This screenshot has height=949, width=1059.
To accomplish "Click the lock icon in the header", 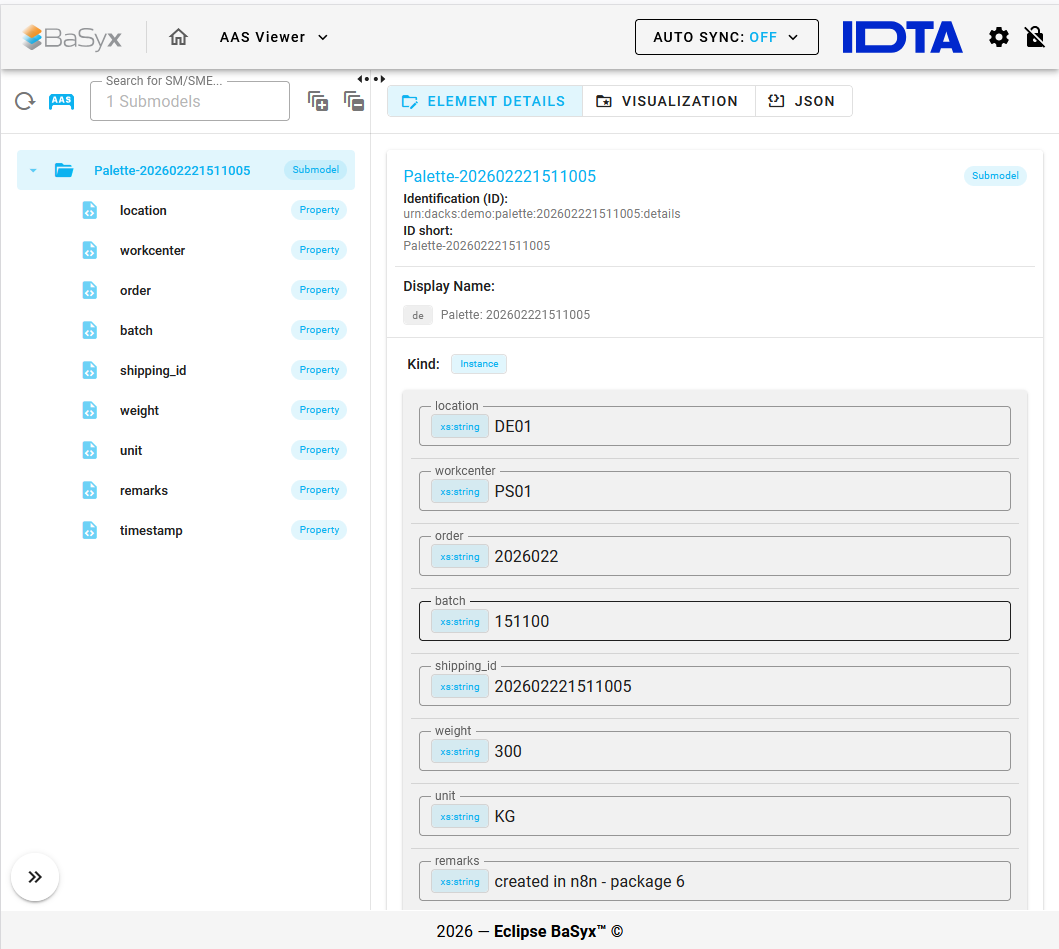I will [1035, 37].
